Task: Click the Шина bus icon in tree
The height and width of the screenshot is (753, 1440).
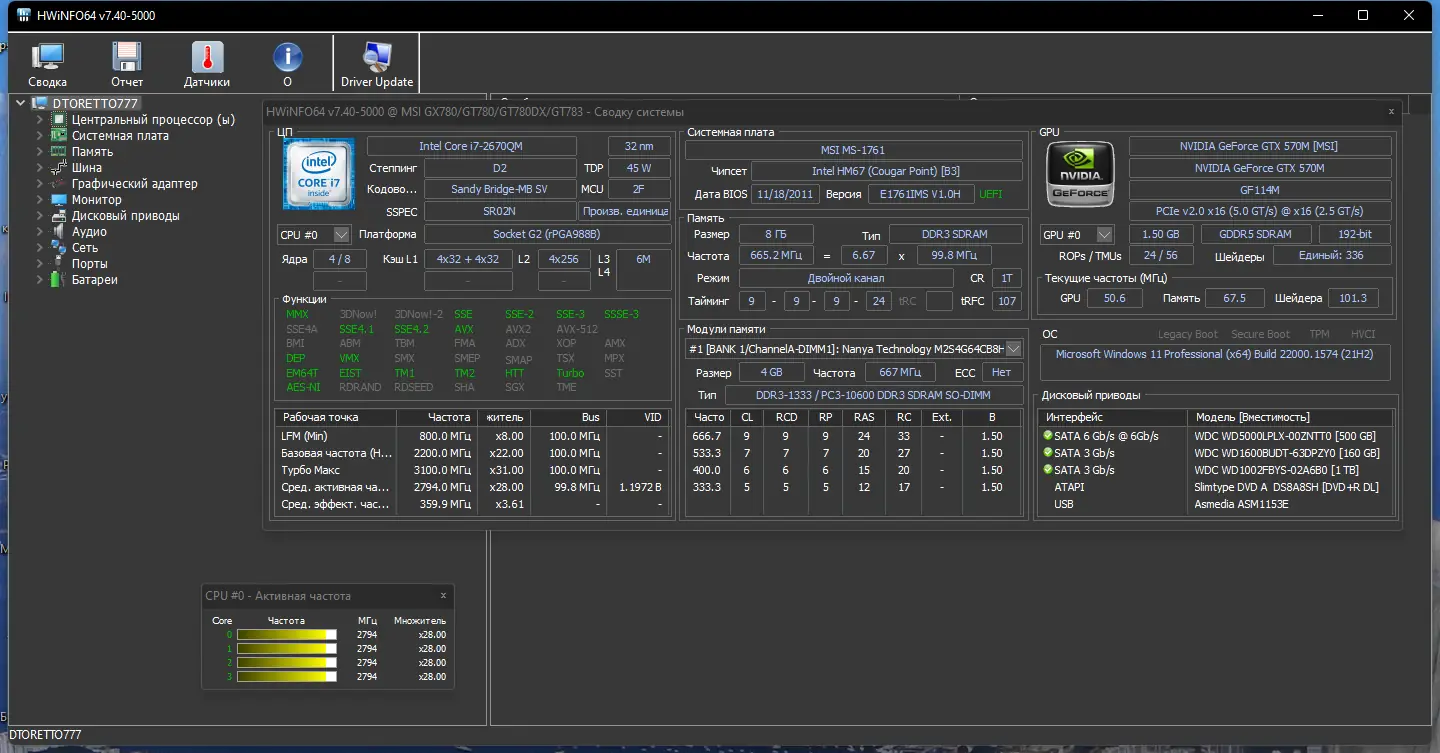Action: [59, 167]
